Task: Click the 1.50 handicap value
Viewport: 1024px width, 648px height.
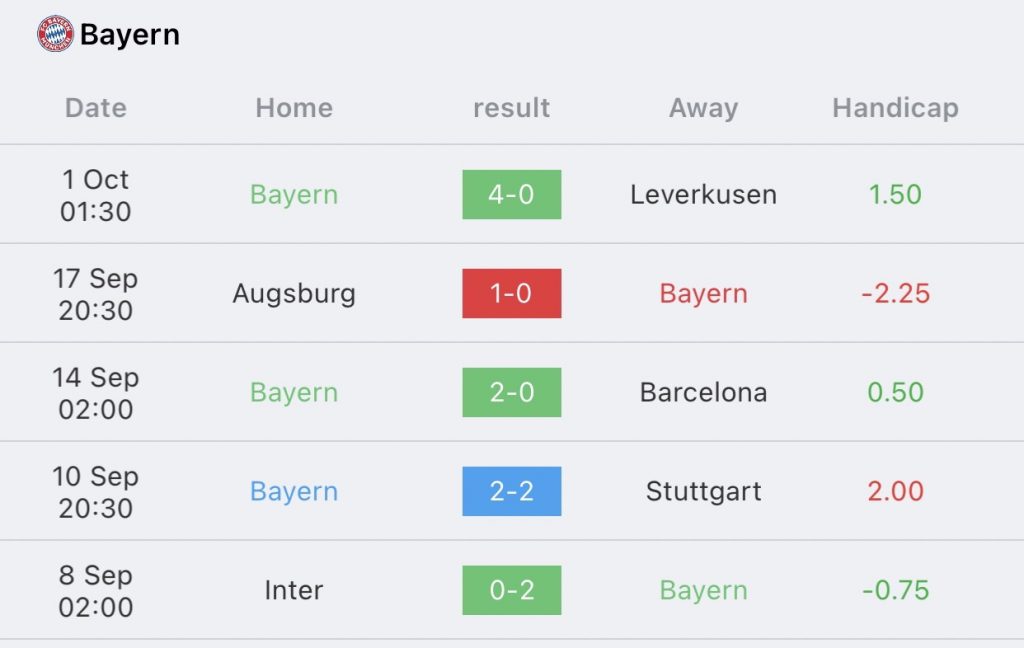Action: (x=895, y=195)
